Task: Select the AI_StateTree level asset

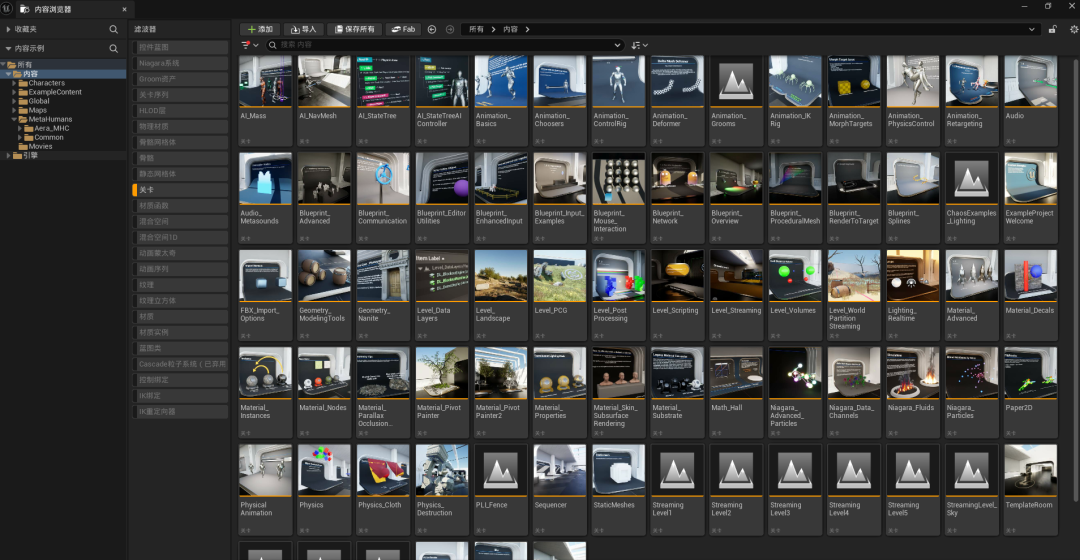Action: tap(383, 100)
